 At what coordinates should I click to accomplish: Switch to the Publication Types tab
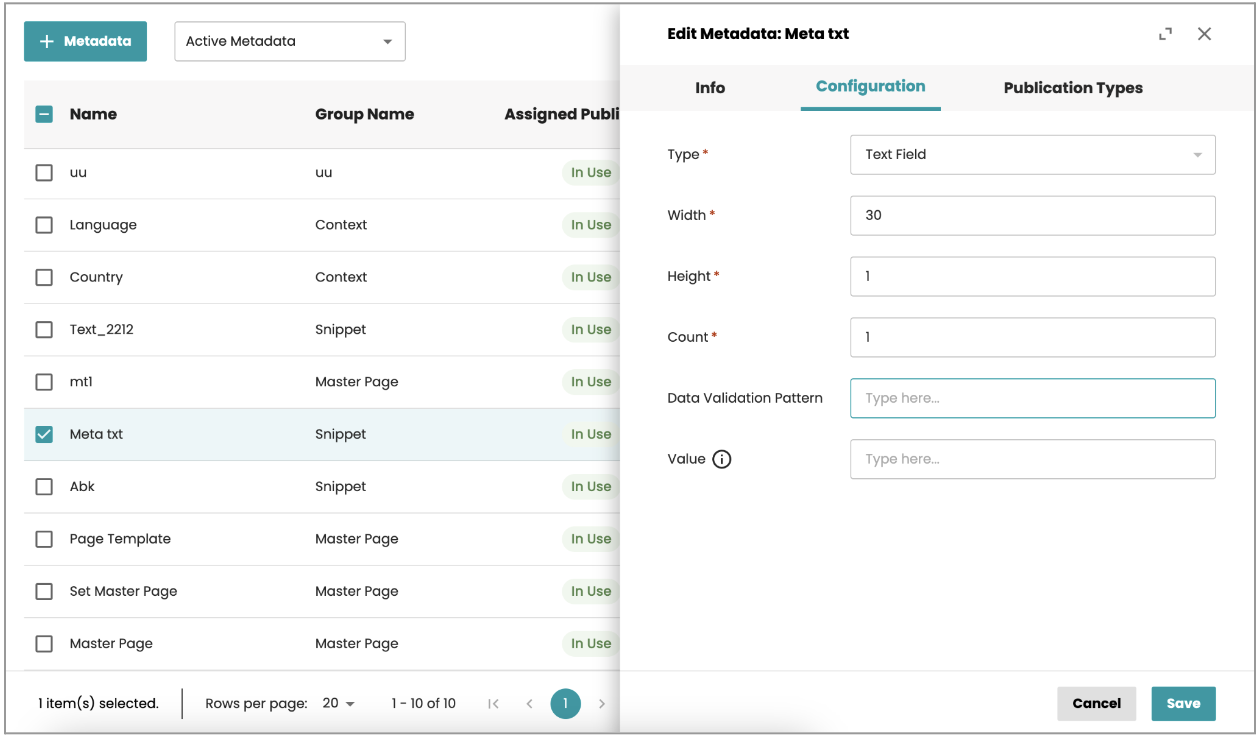point(1073,88)
